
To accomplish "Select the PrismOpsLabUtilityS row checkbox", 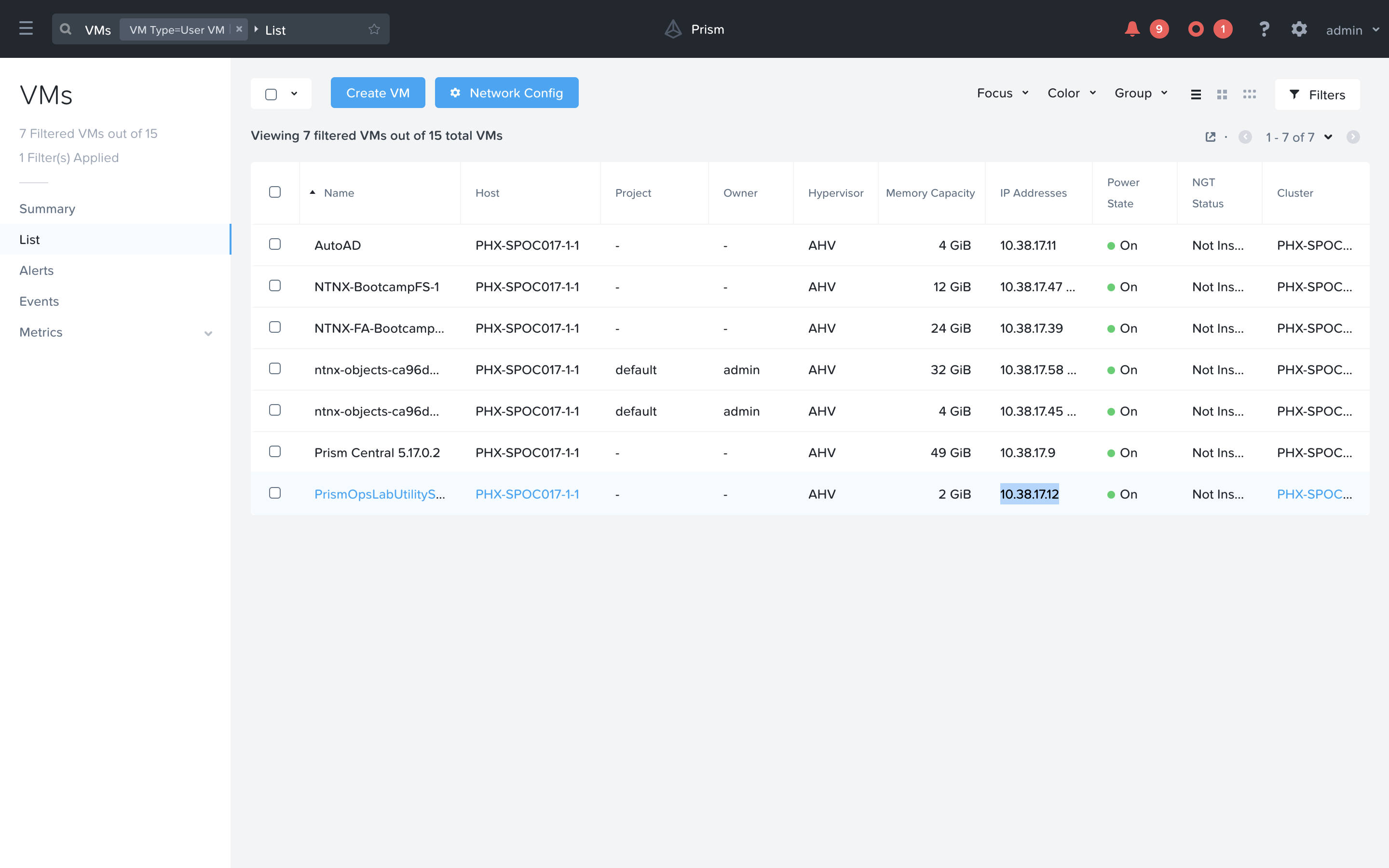I will tap(275, 492).
